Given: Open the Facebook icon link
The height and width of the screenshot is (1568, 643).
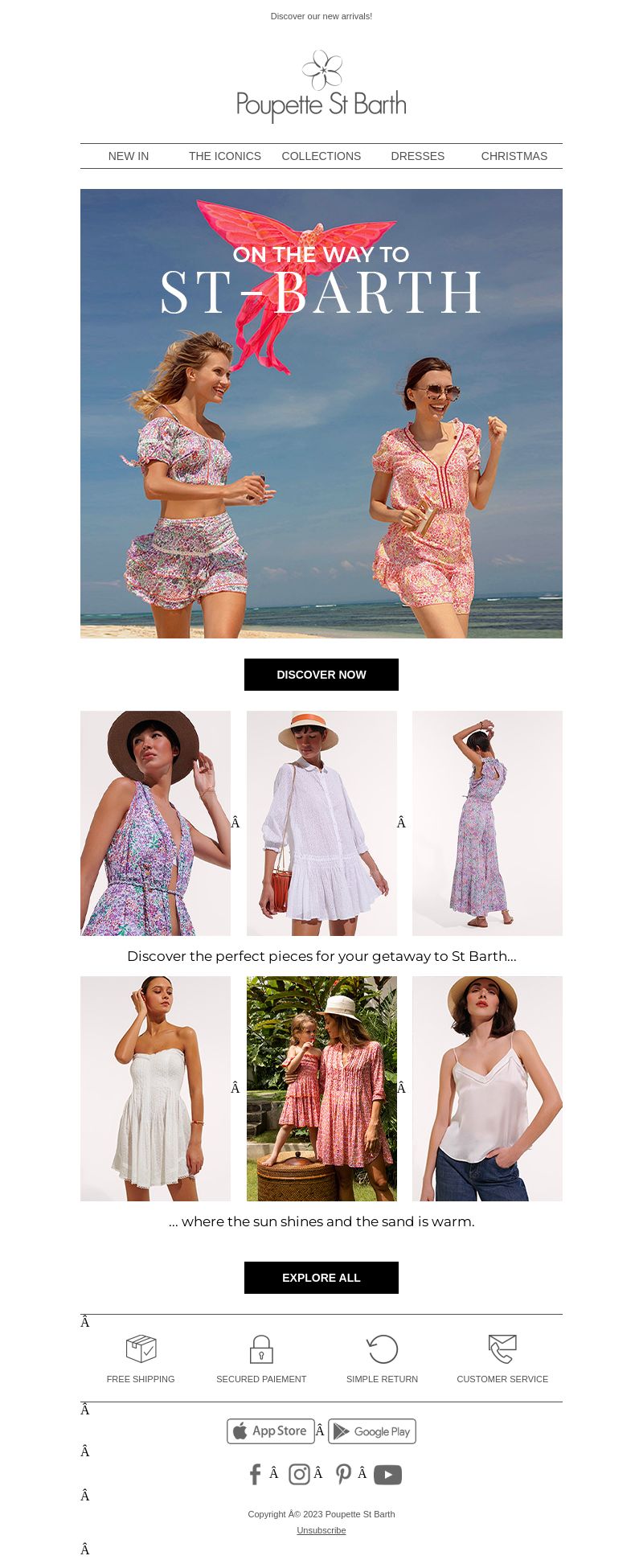Looking at the screenshot, I should click(x=255, y=1474).
